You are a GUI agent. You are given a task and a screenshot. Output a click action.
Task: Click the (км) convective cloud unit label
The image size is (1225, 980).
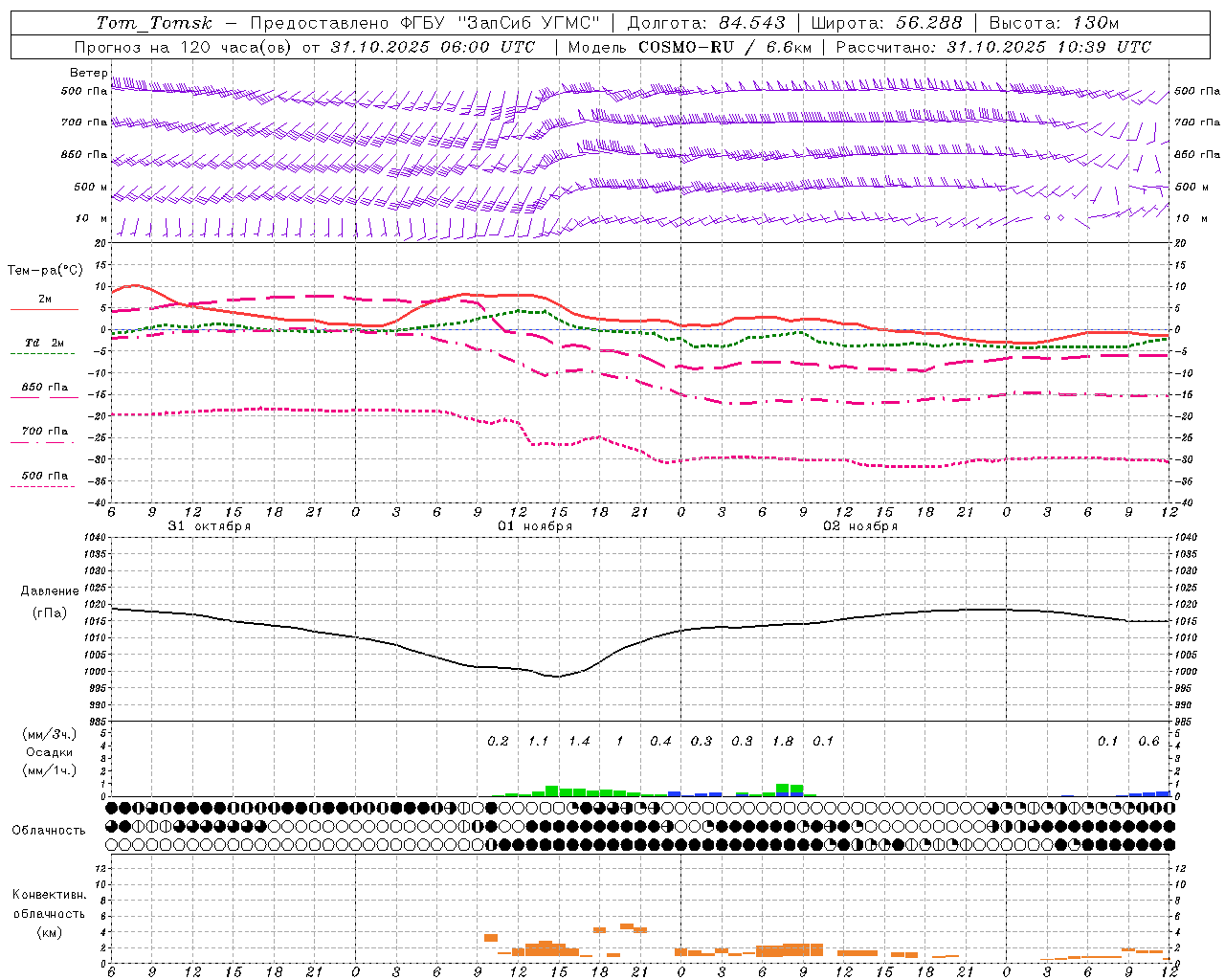pyautogui.click(x=49, y=932)
